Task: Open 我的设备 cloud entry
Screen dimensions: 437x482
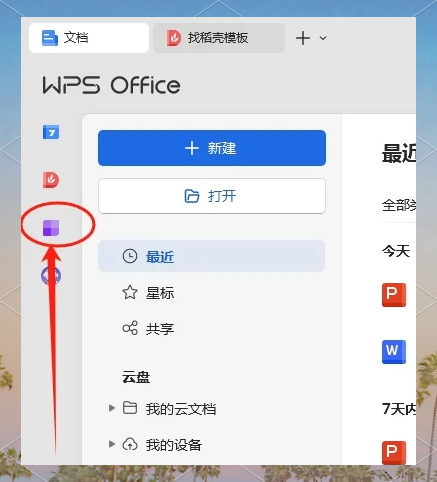Action: [162, 445]
